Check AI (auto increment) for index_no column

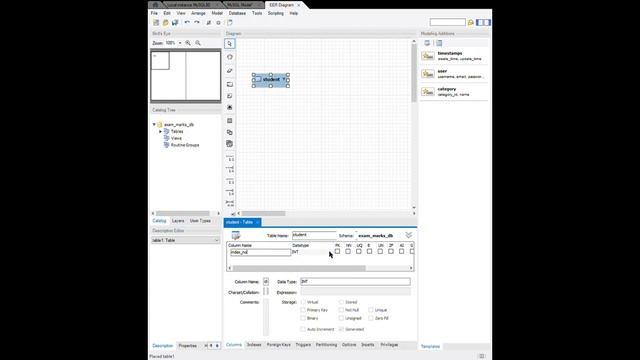401,251
